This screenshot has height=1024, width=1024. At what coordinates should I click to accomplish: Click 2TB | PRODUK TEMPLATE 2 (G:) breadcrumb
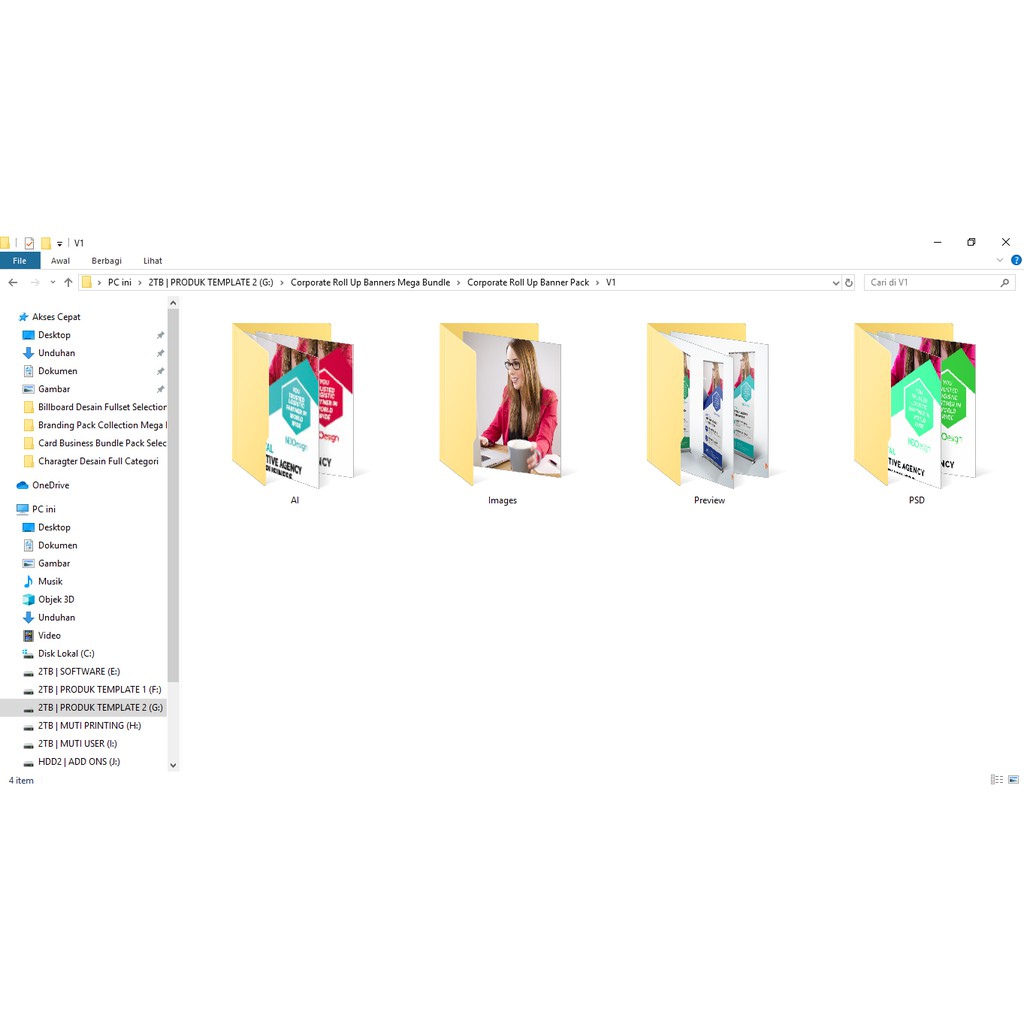[210, 283]
